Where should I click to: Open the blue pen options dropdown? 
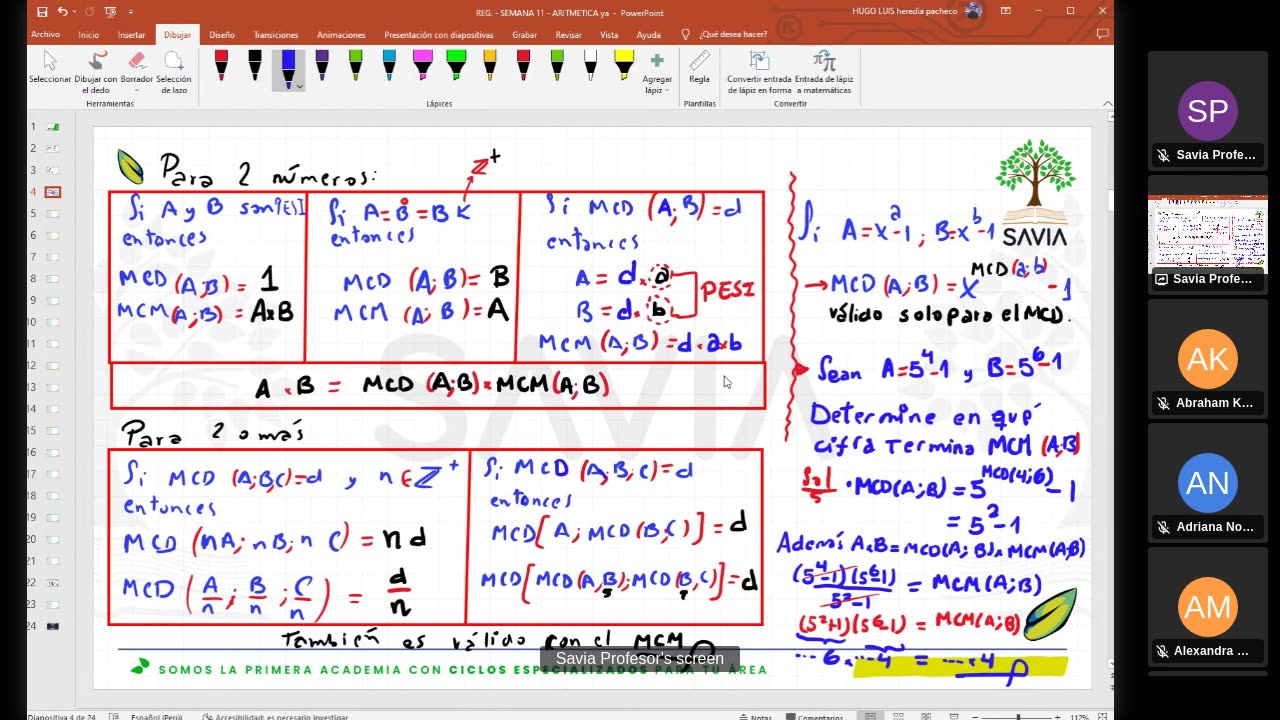(x=299, y=86)
